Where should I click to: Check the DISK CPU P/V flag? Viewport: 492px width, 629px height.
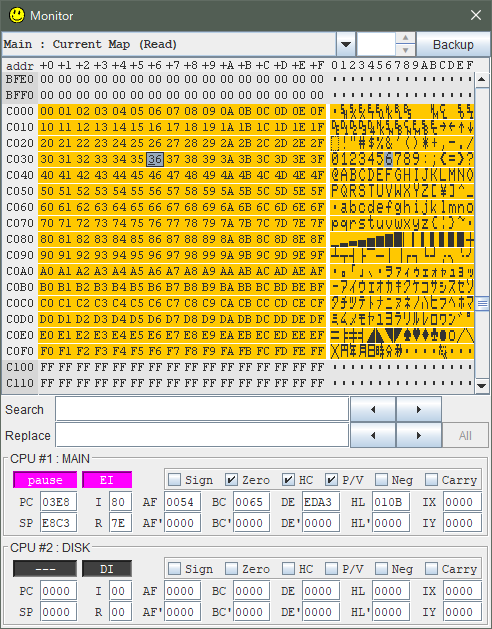coord(331,568)
